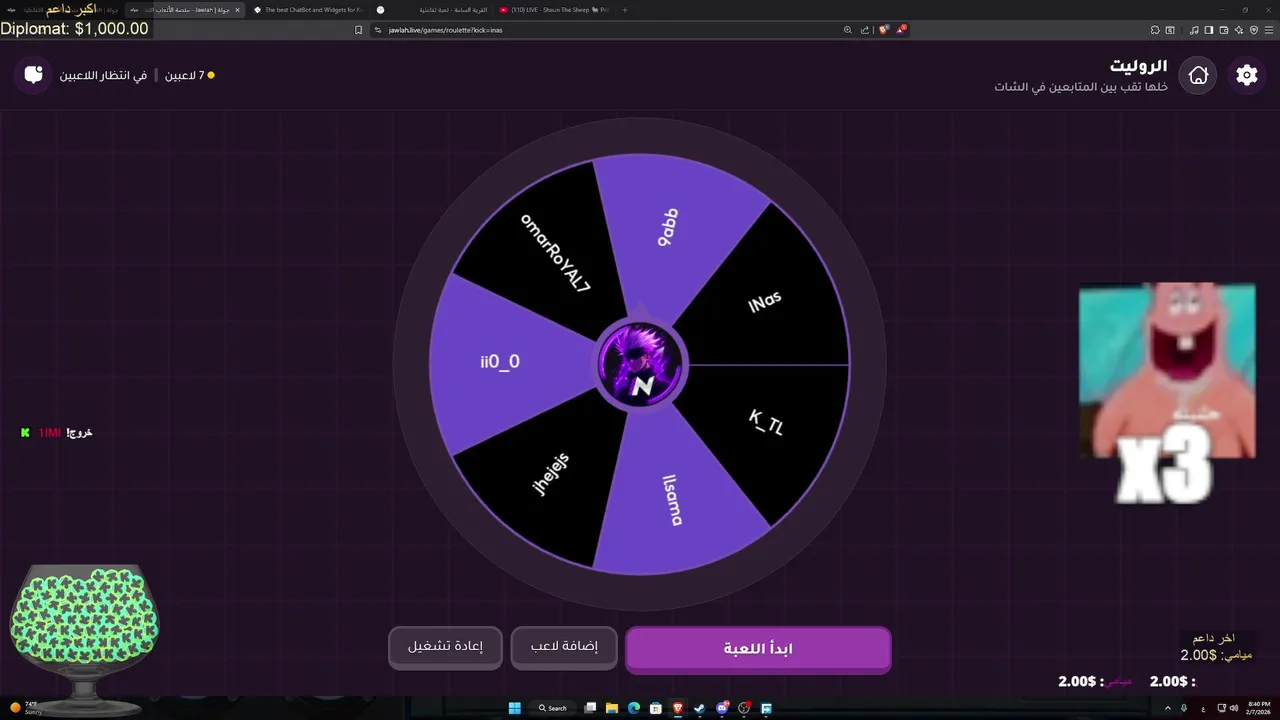Open Microsoft Store on taskbar
The width and height of the screenshot is (1280, 720).
pos(656,708)
